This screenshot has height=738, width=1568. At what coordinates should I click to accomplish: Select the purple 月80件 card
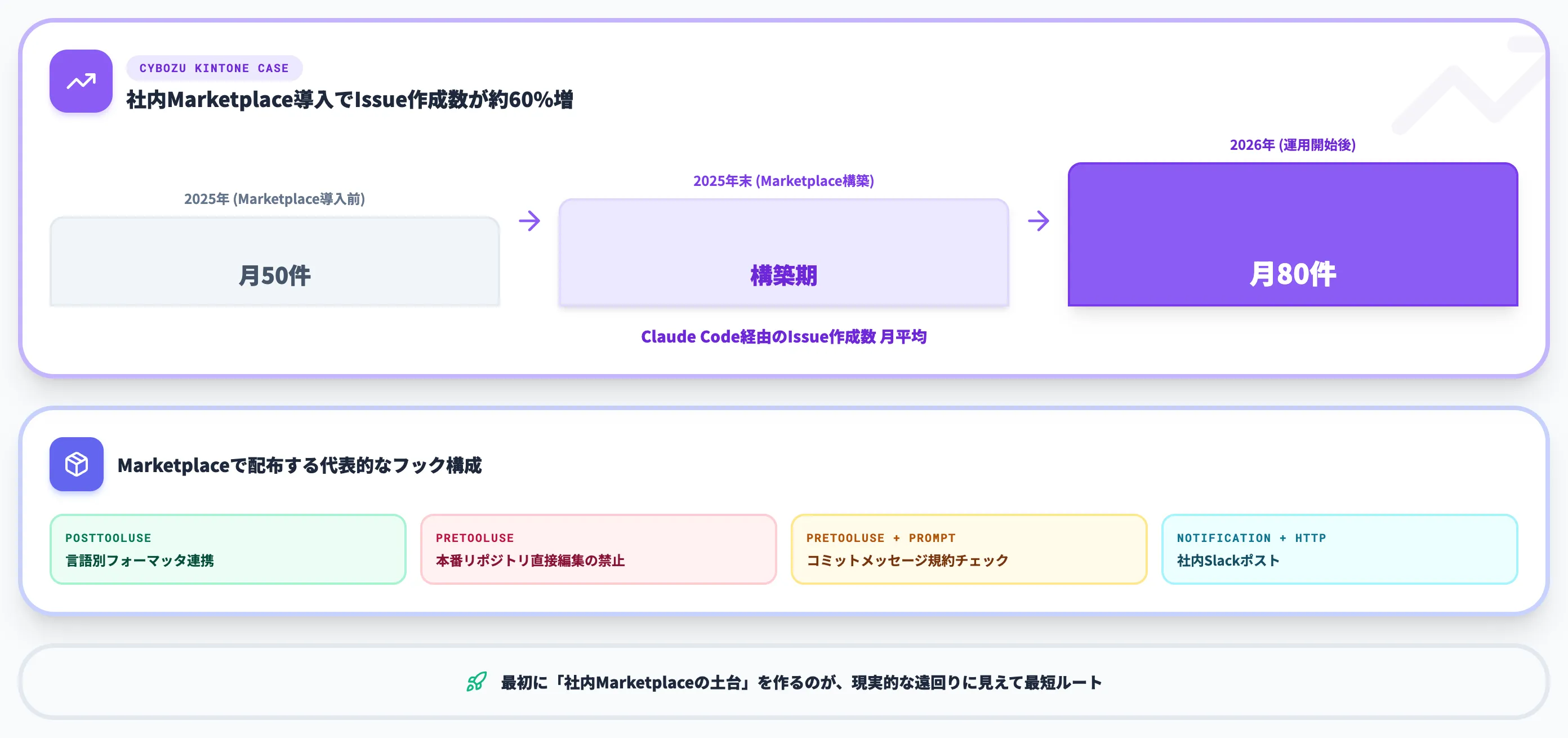point(1293,234)
